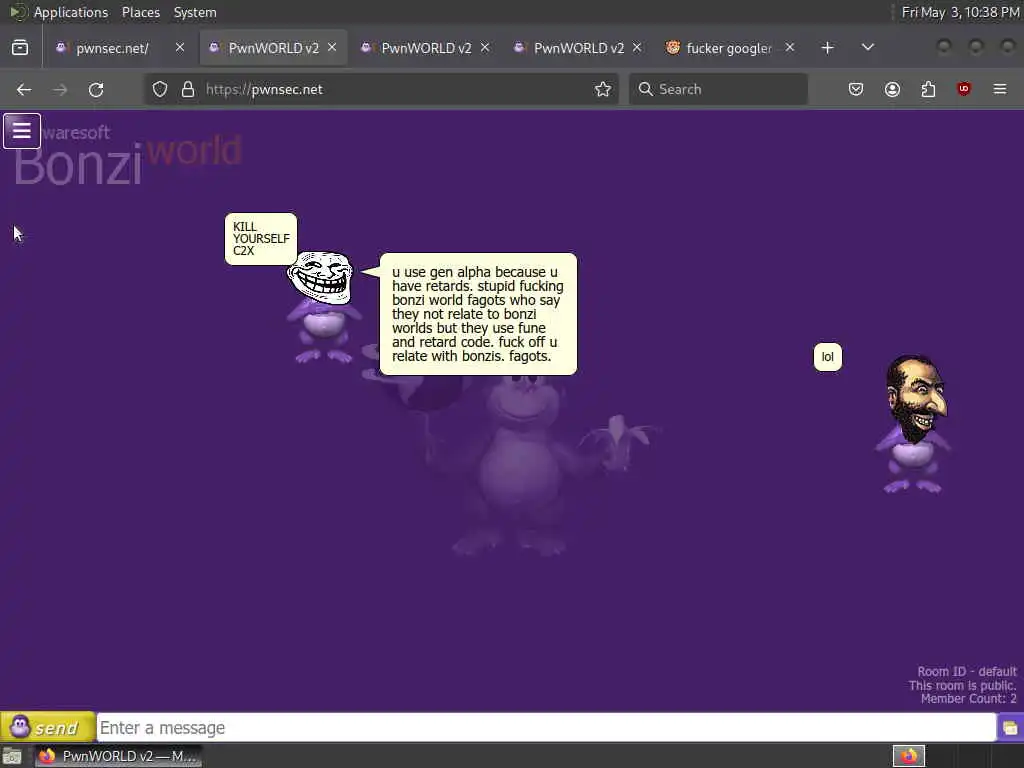Close the fucker googler tab
Screen dimensions: 1024x768
(x=790, y=48)
